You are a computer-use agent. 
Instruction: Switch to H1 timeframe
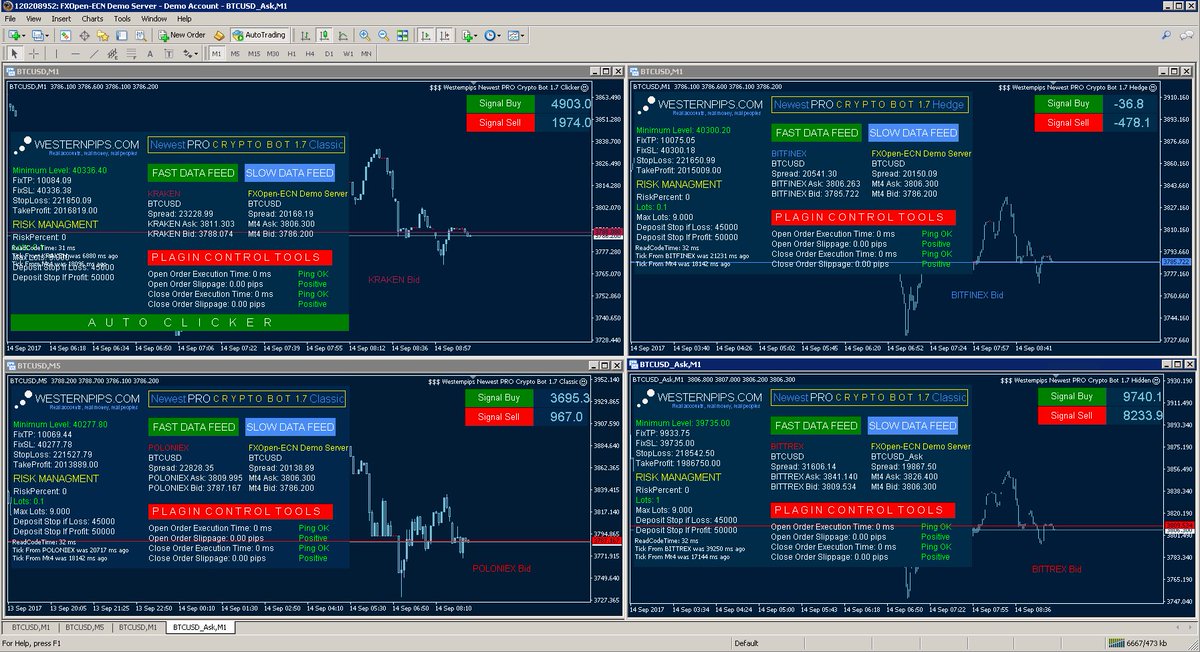click(292, 54)
